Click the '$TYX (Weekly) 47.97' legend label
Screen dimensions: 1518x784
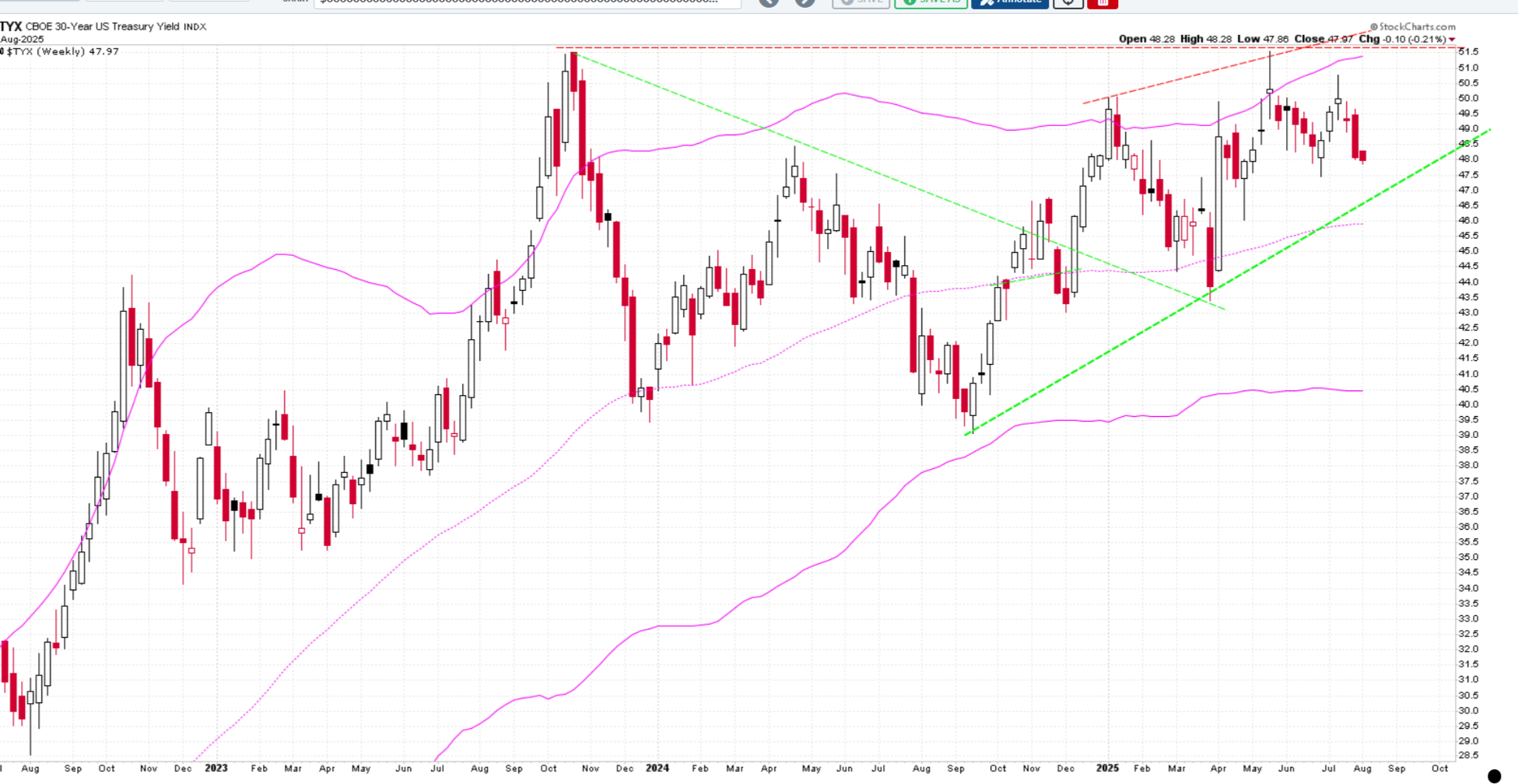[62, 51]
